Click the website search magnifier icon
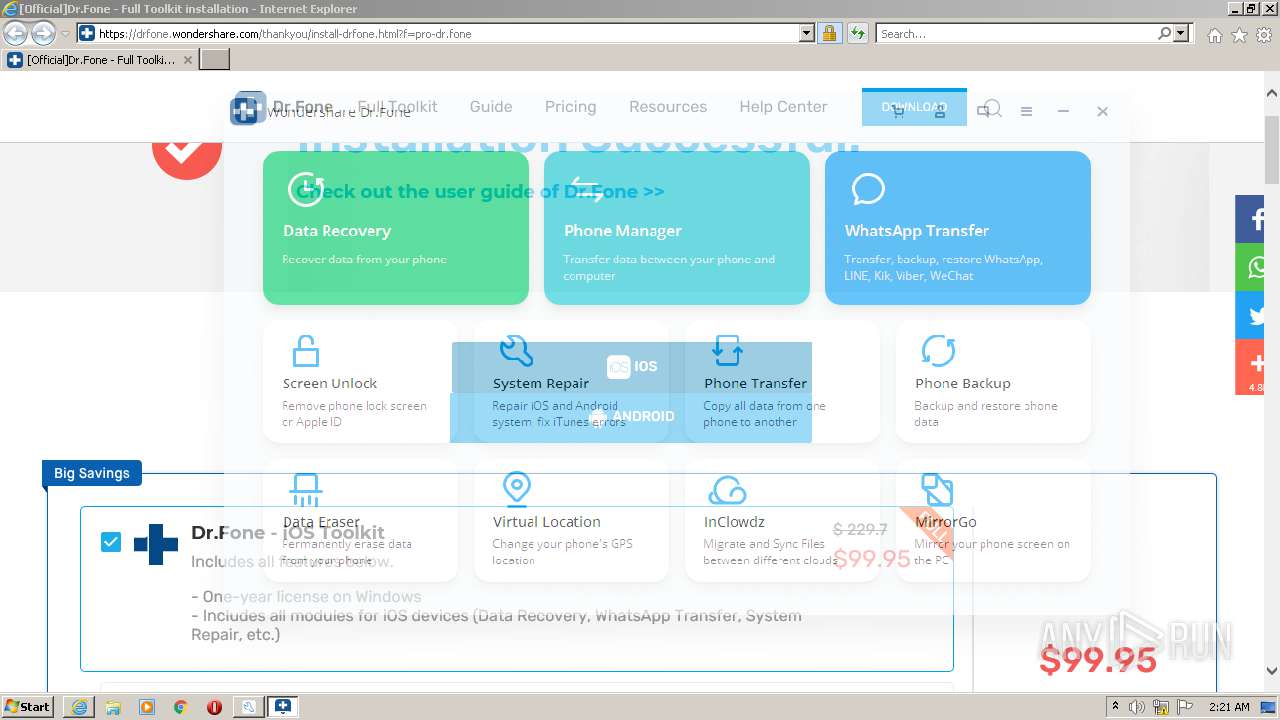This screenshot has width=1280, height=720. (x=992, y=108)
